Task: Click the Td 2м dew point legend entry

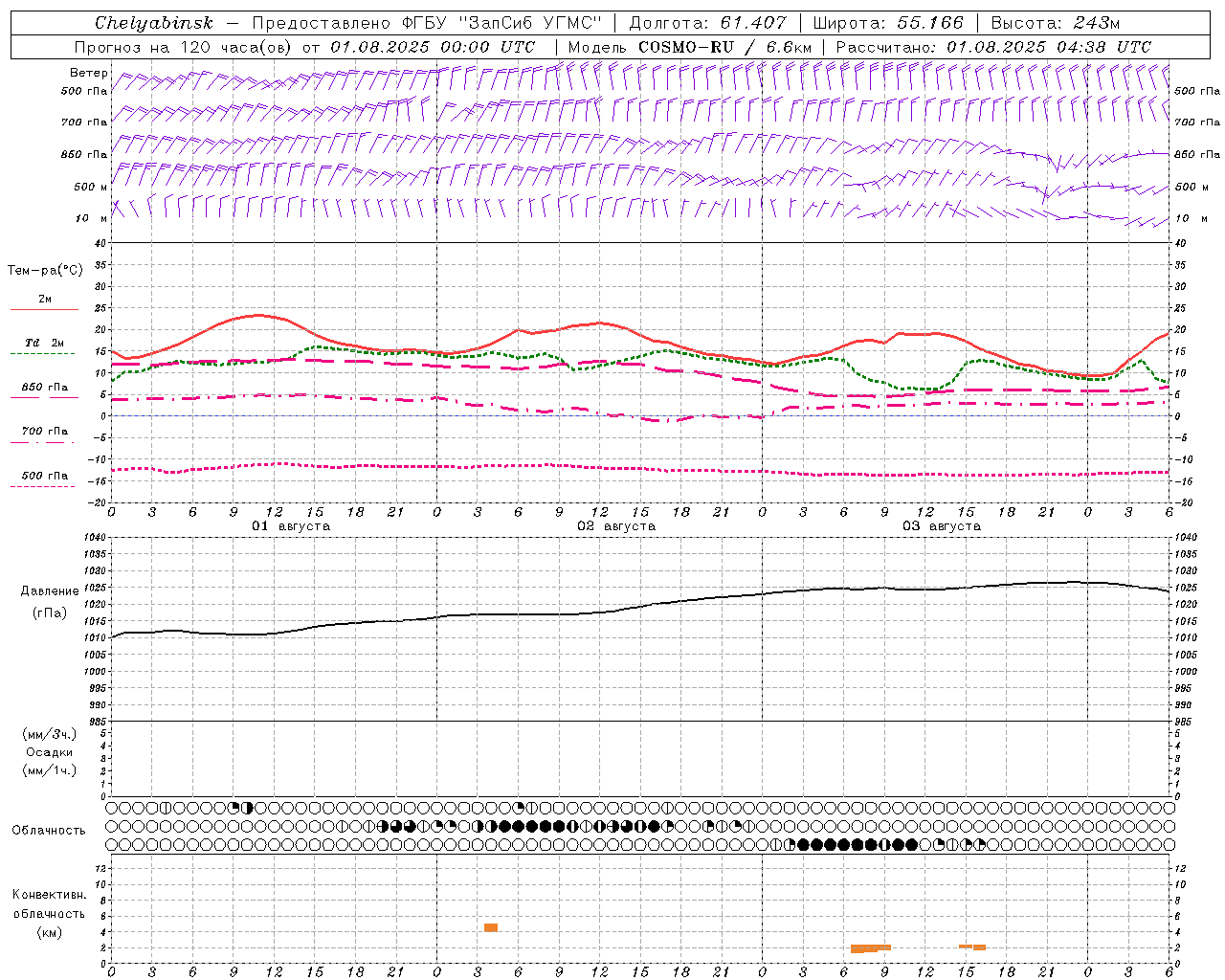Action: point(45,343)
